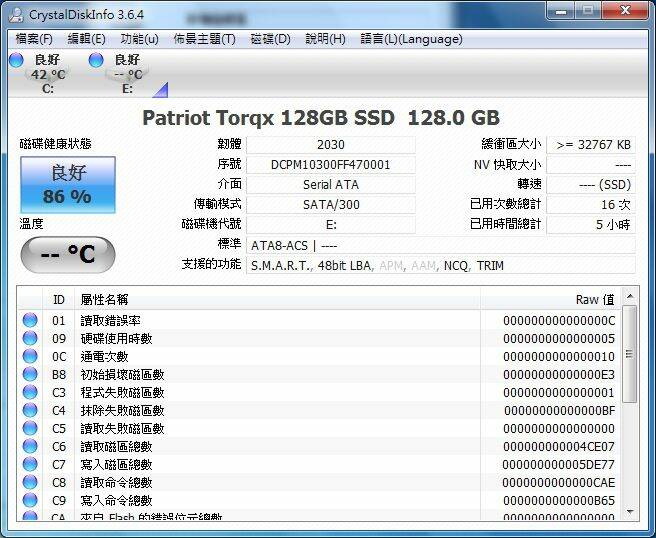Viewport: 656px width, 538px height.
Task: Click the NCQ entry in supported features
Action: coord(456,266)
